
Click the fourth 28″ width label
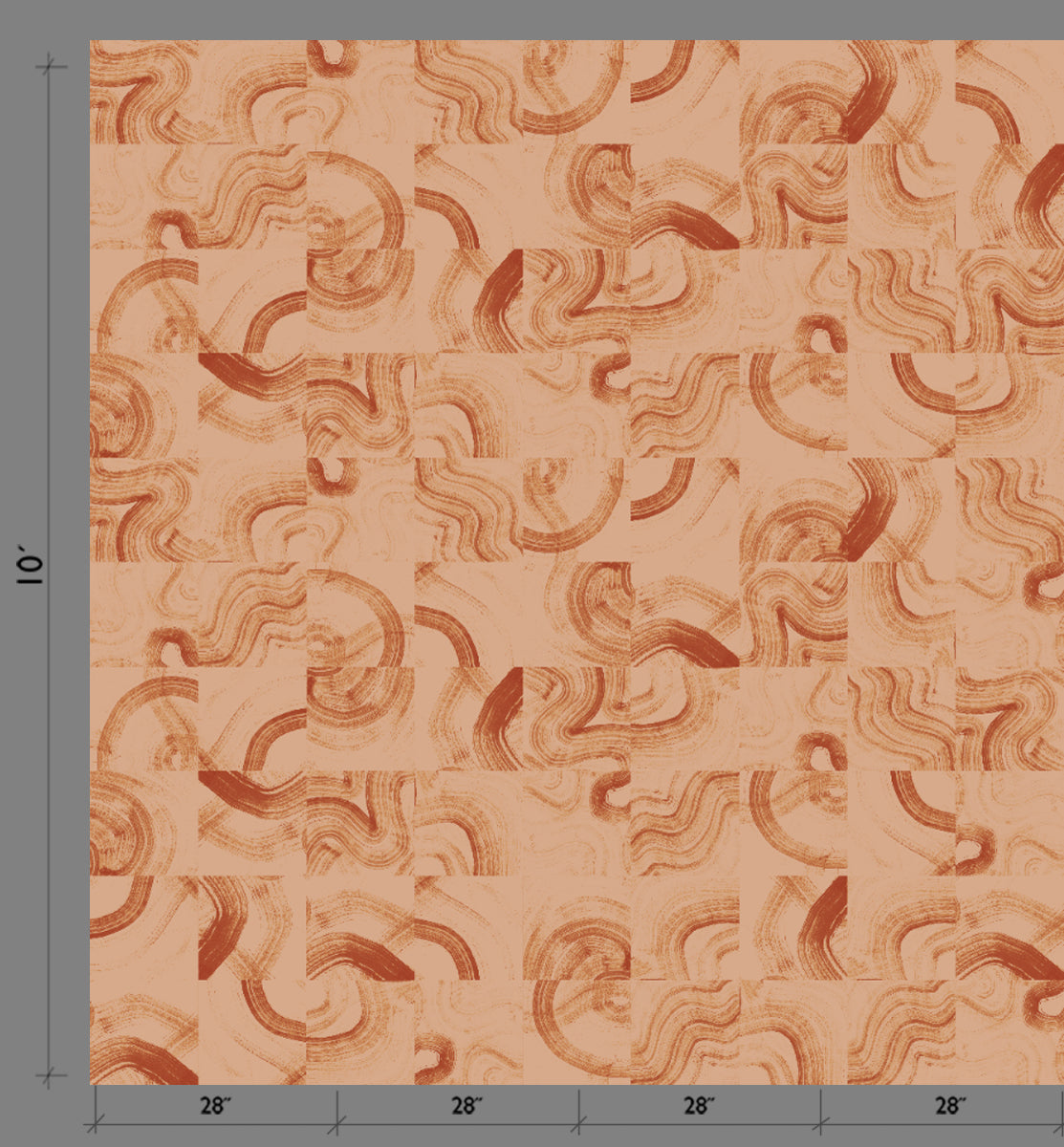pyautogui.click(x=947, y=1107)
